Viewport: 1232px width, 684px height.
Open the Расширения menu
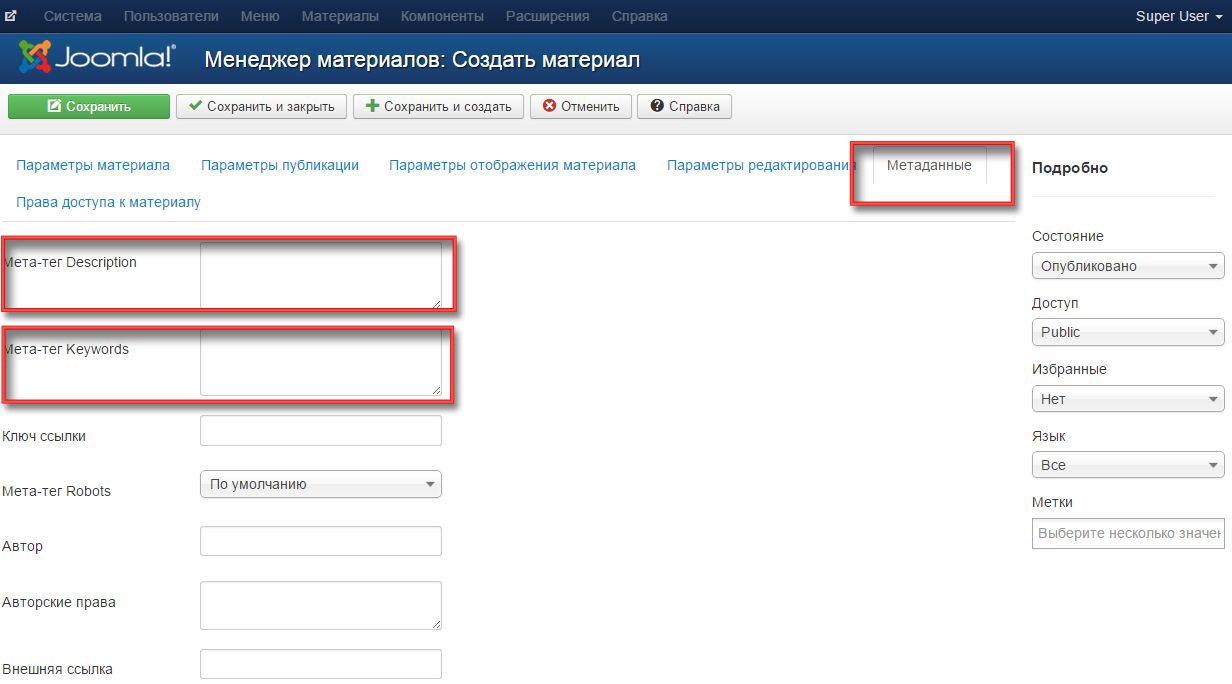pos(547,16)
